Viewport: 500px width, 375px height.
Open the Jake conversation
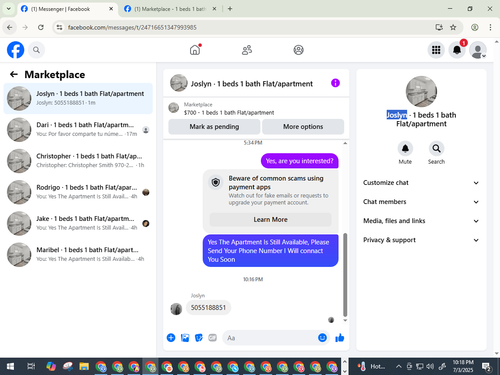(x=78, y=223)
